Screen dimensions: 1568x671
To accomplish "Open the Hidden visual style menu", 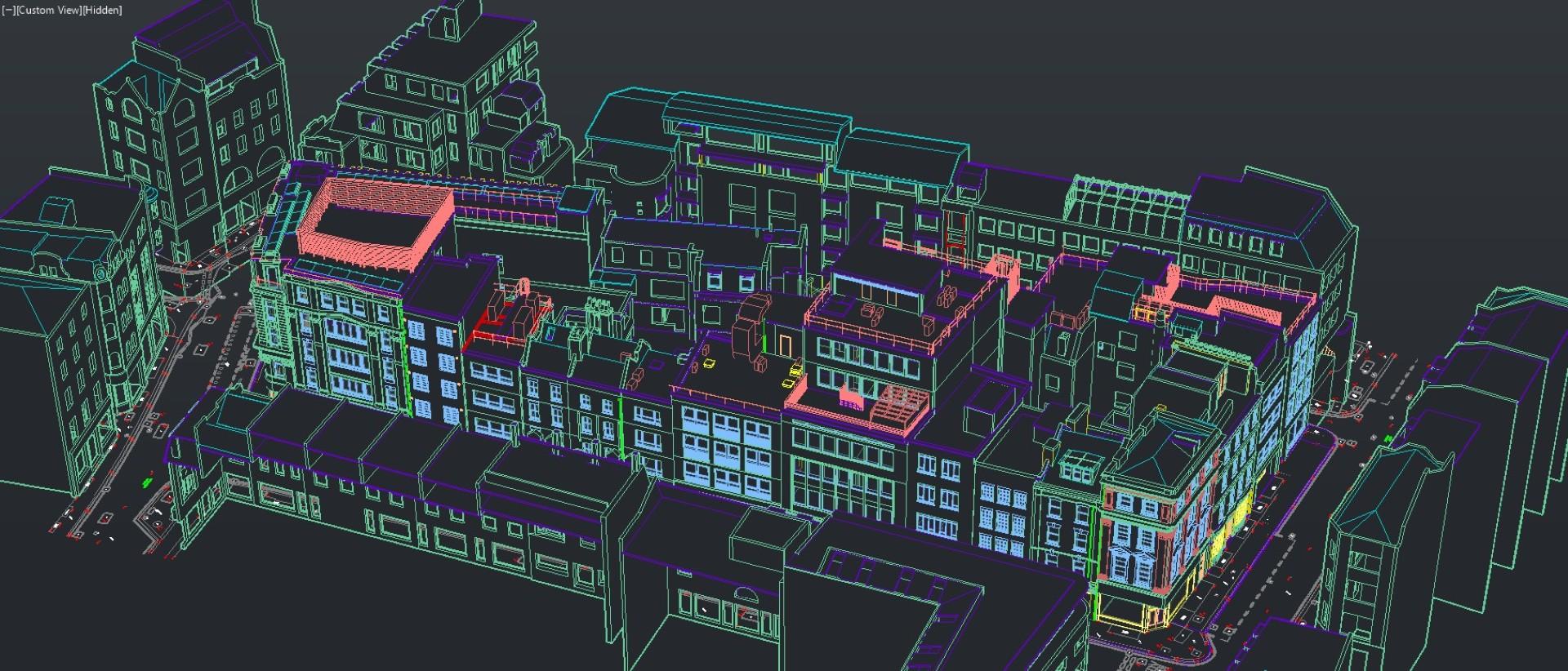I will [x=102, y=10].
